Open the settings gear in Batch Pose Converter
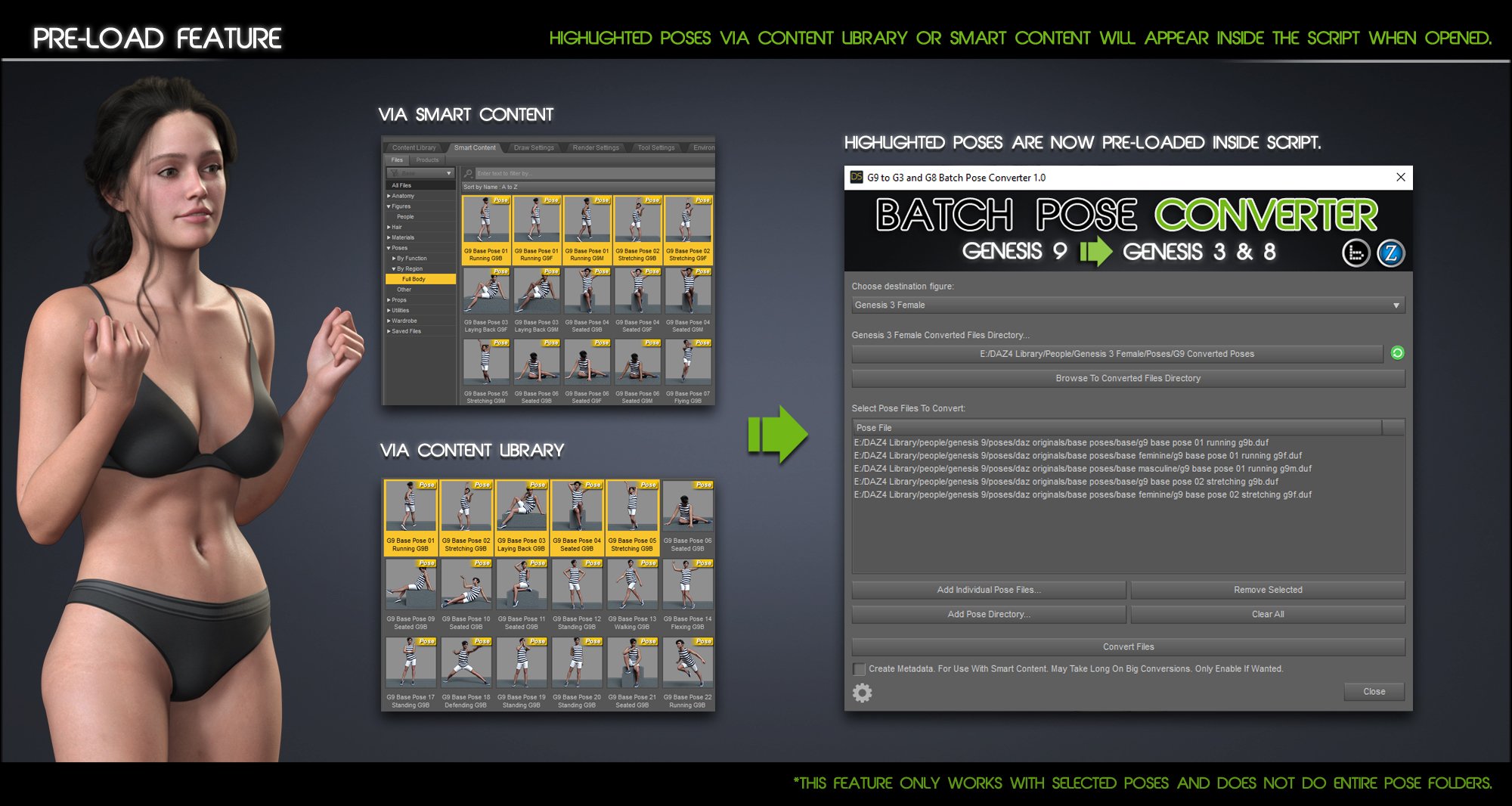The image size is (1512, 806). pos(862,693)
